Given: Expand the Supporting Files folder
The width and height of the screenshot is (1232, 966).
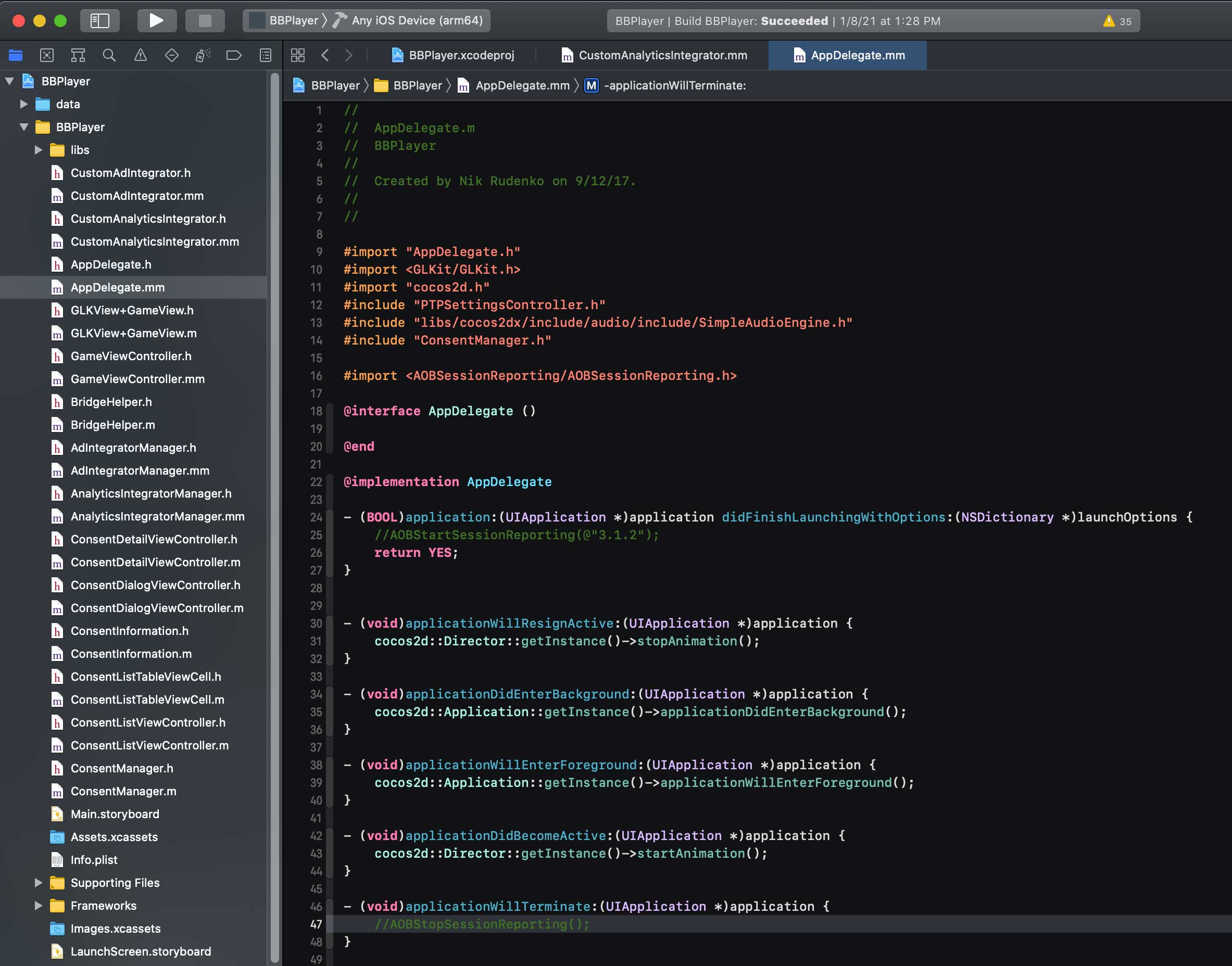Looking at the screenshot, I should (39, 883).
